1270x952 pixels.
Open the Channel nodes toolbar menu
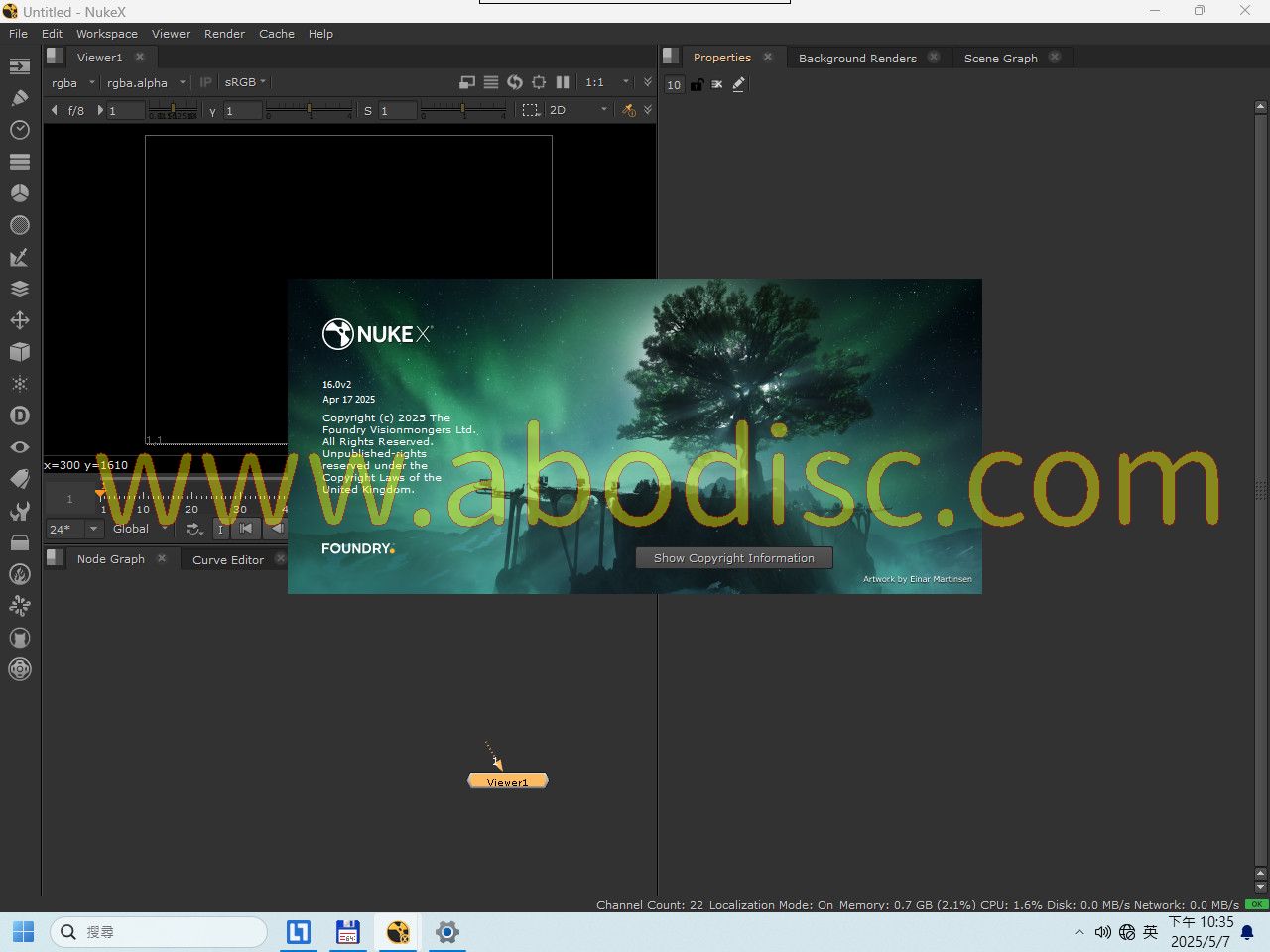tap(20, 162)
